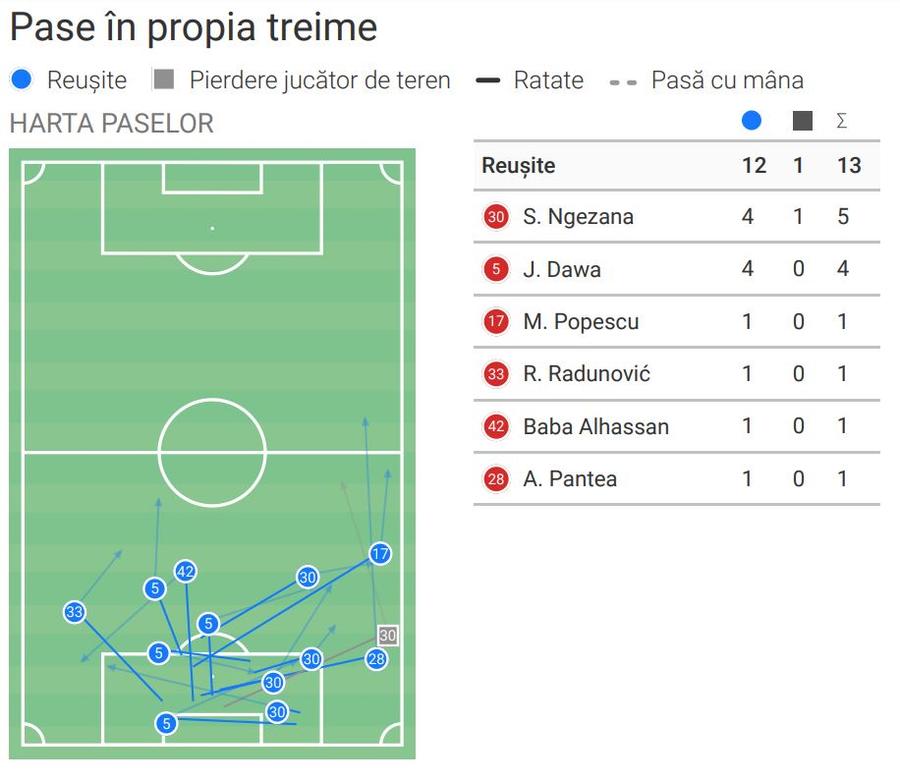Click the red 42 badge beside Baba Alhassan
The image size is (900, 775).
[496, 427]
